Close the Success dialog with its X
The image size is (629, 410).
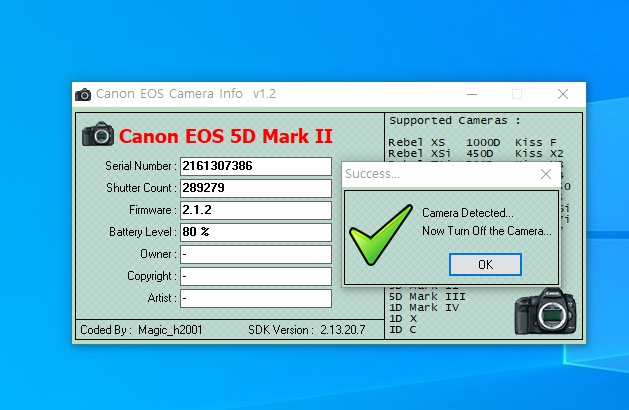coord(546,174)
